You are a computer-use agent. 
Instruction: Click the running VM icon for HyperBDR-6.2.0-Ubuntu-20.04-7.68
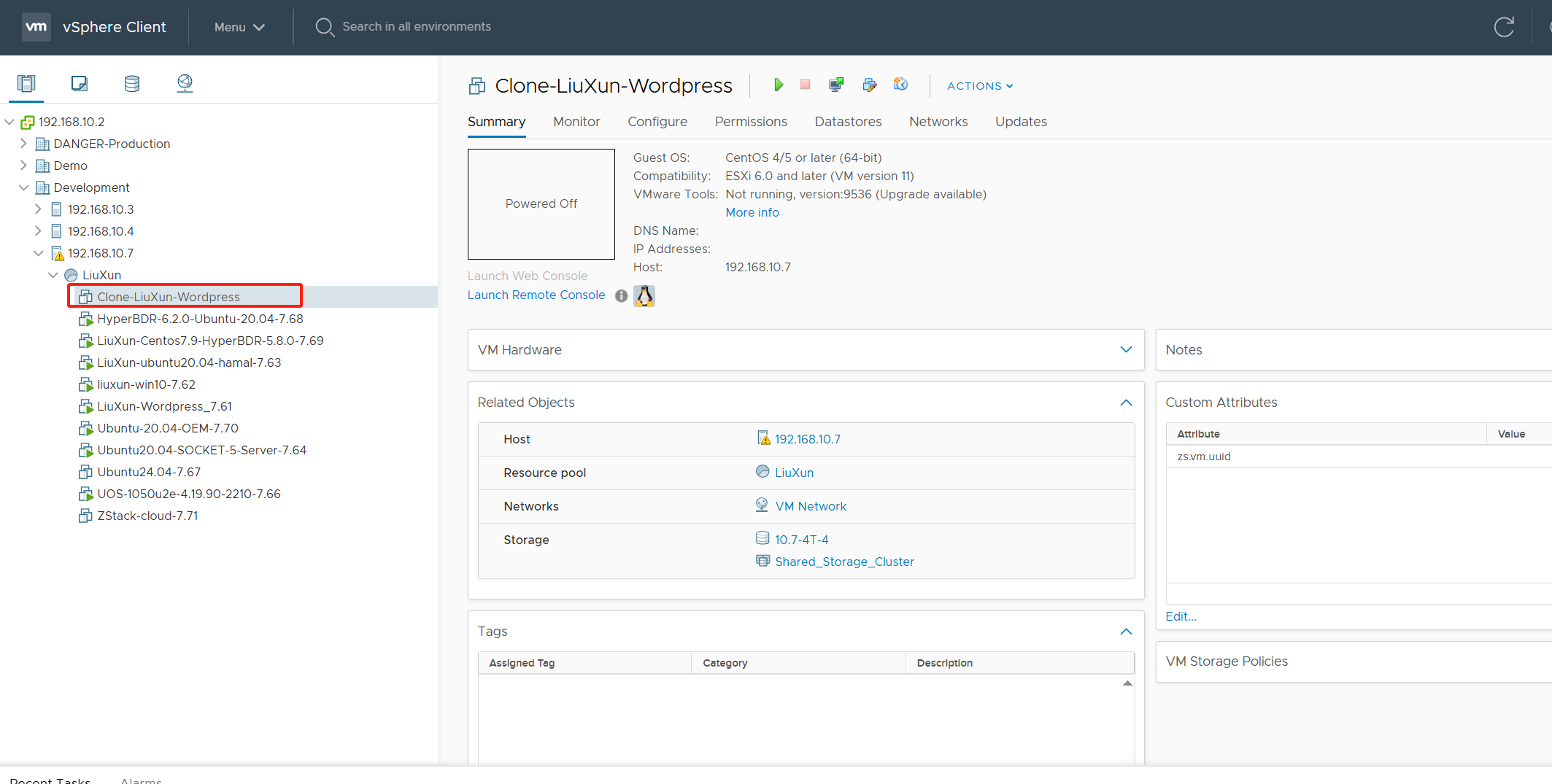coord(86,319)
